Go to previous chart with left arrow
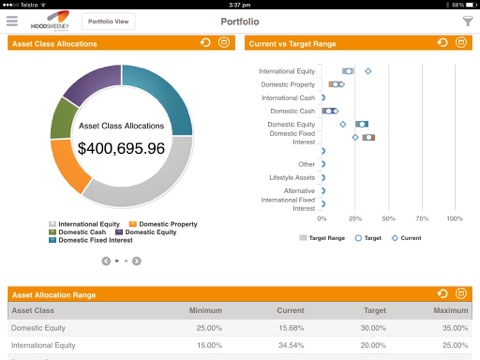This screenshot has height=360, width=480. pyautogui.click(x=106, y=261)
